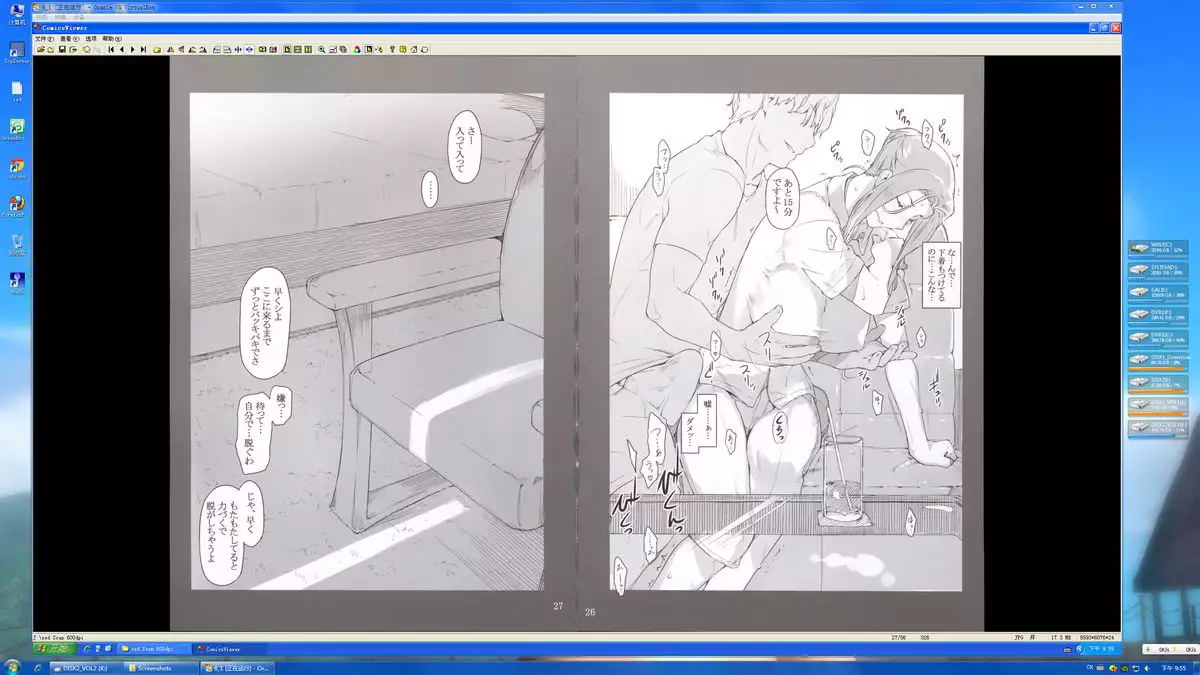The image size is (1200, 675).
Task: Jump to first page with toolbar arrow
Action: point(111,49)
